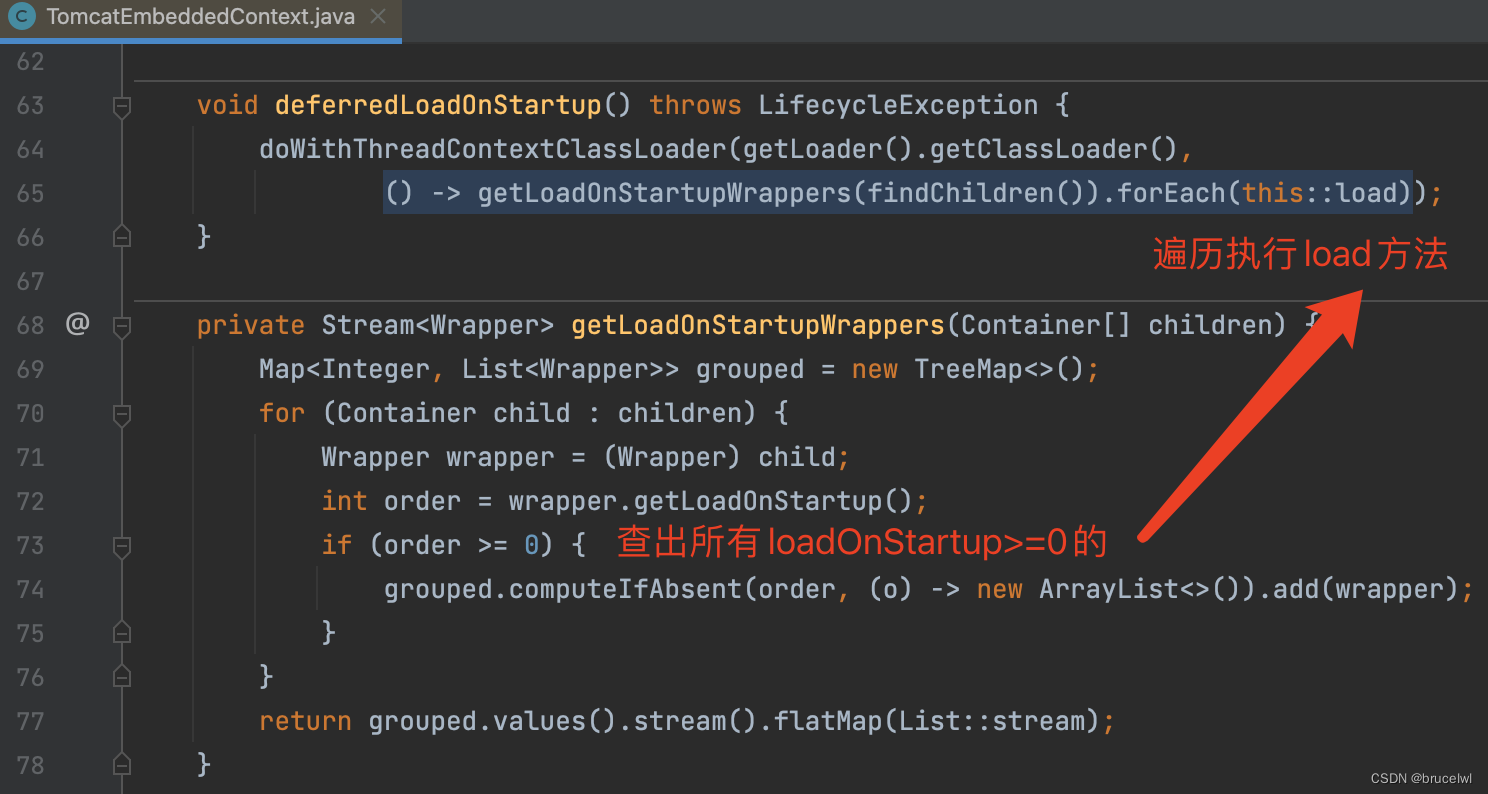Click LifecycleException in throws clause
Screen dimensions: 1488x794
point(898,105)
